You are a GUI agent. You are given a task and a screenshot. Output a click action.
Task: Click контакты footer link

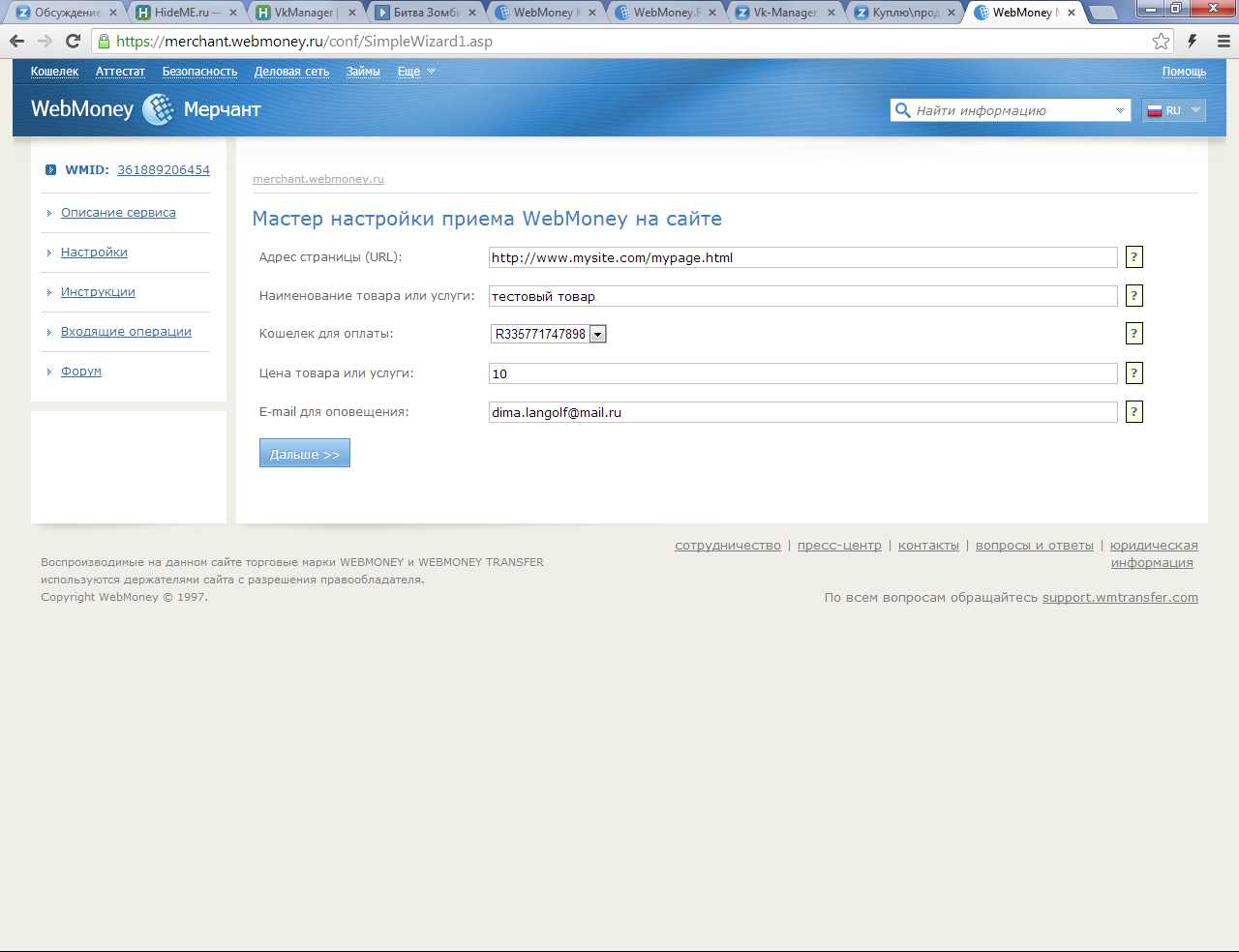(x=928, y=546)
